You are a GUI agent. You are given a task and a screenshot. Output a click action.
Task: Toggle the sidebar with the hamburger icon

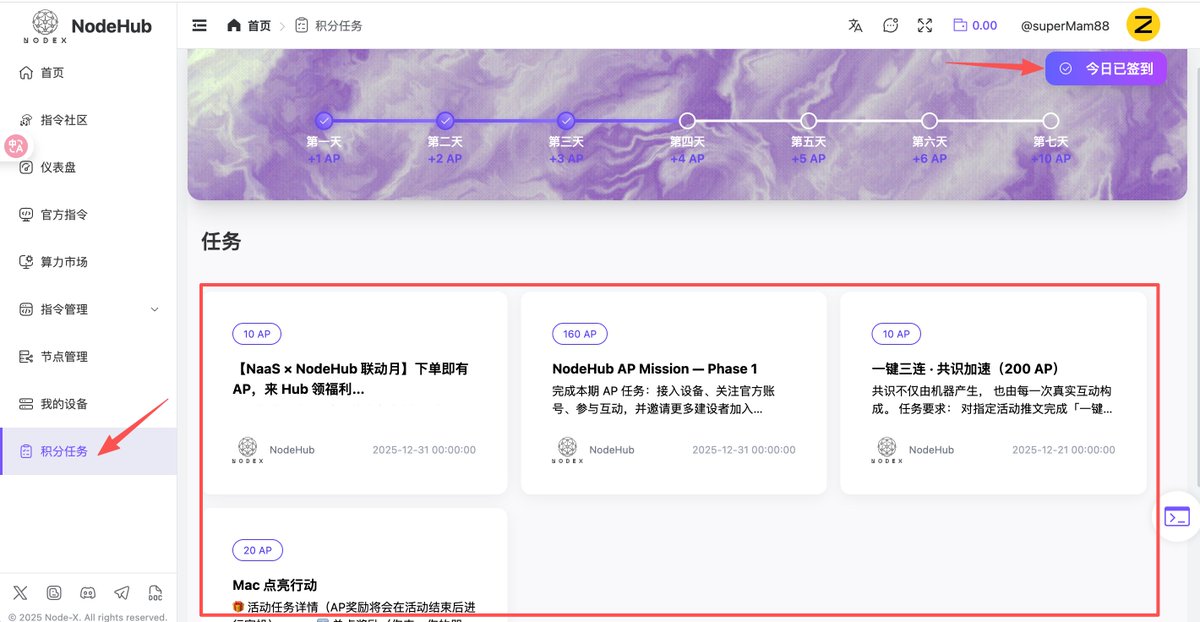(199, 25)
